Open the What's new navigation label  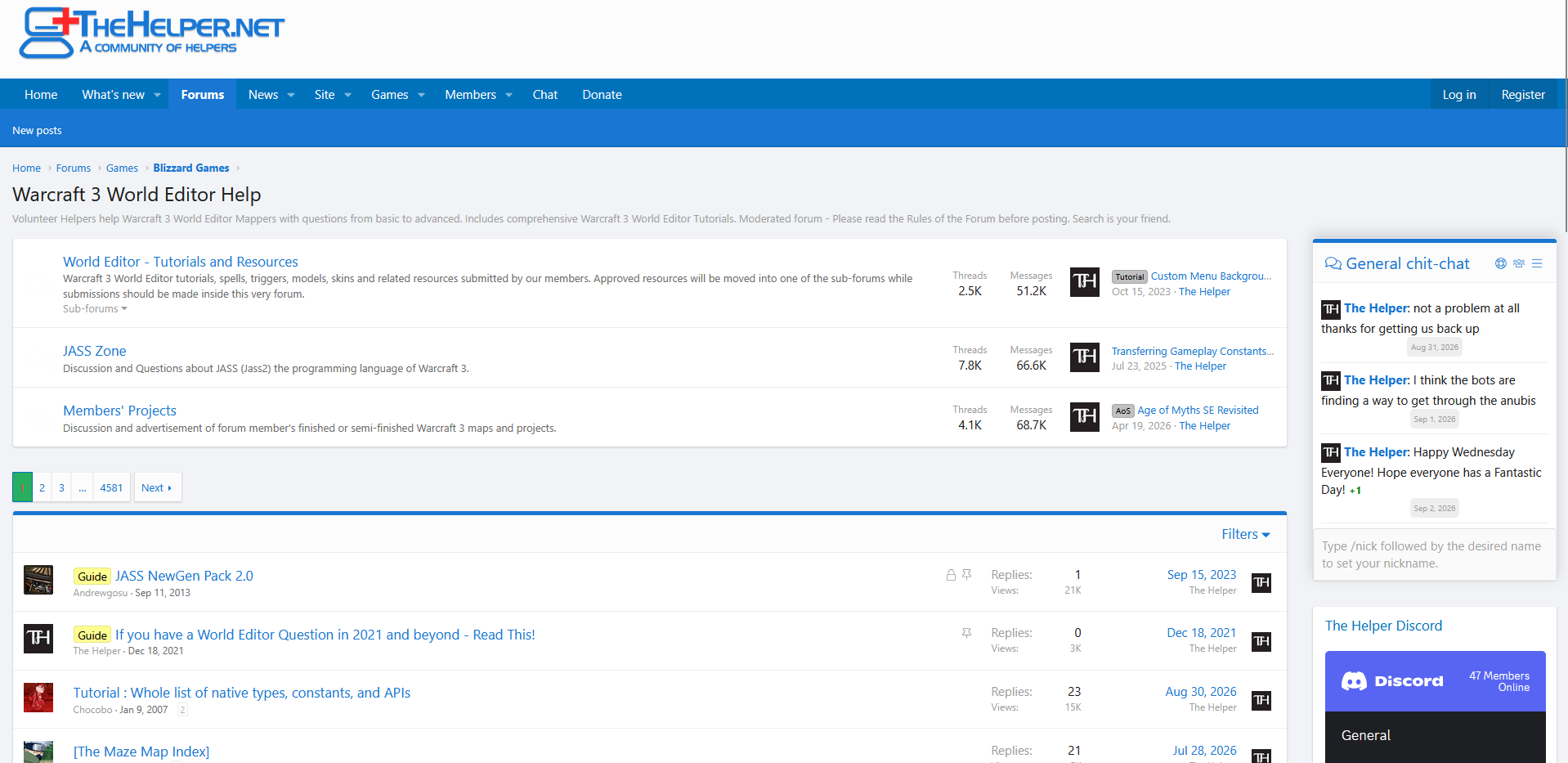[114, 95]
